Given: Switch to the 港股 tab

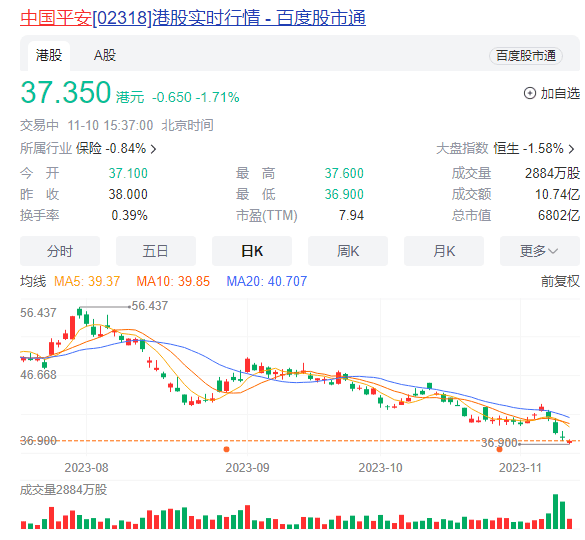Looking at the screenshot, I should [x=49, y=55].
